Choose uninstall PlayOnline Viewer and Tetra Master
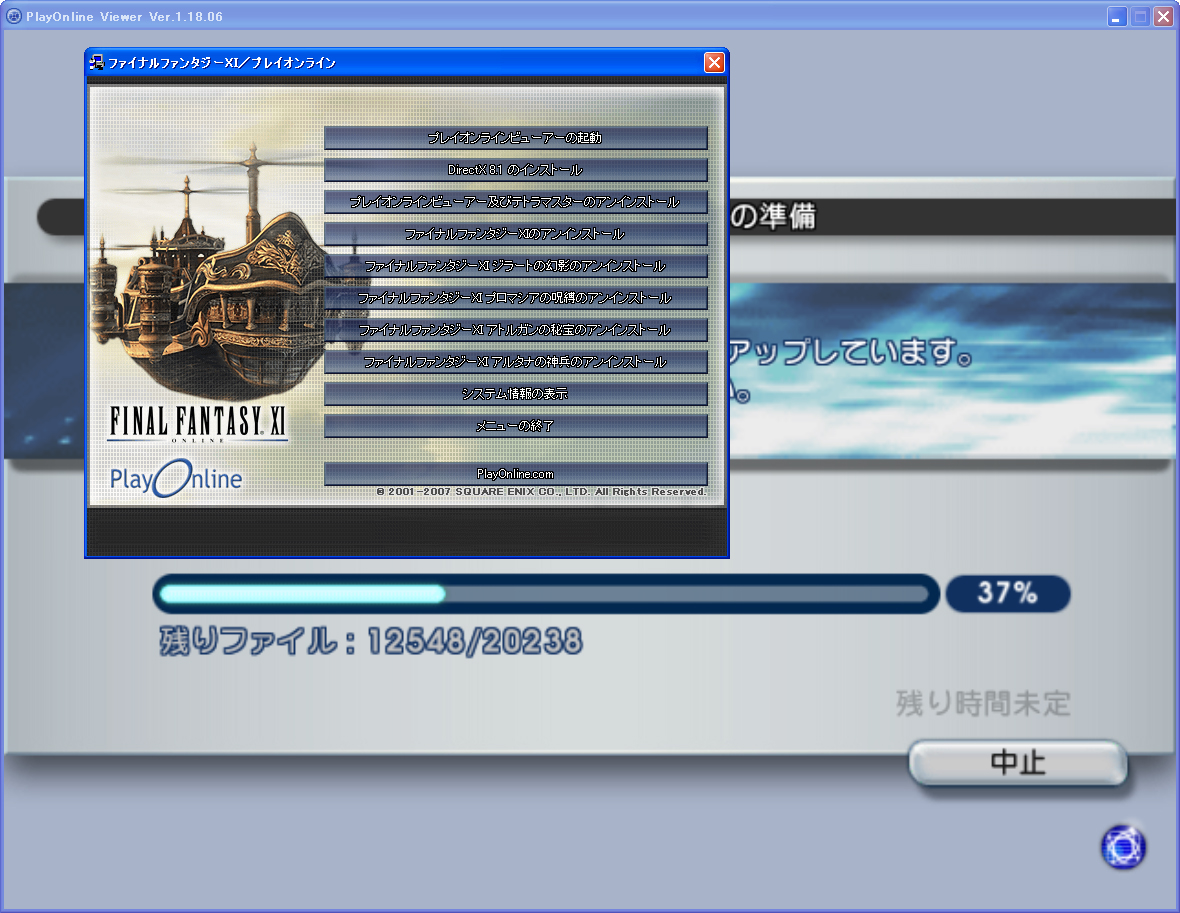The image size is (1180, 913). point(515,202)
